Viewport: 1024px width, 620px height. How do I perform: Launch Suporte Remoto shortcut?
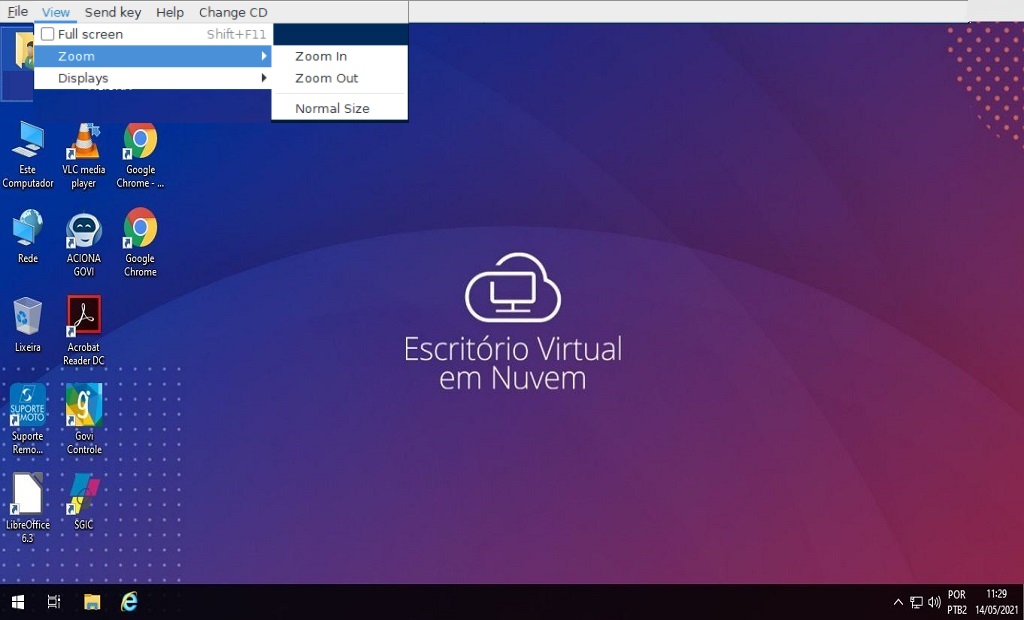pyautogui.click(x=28, y=405)
